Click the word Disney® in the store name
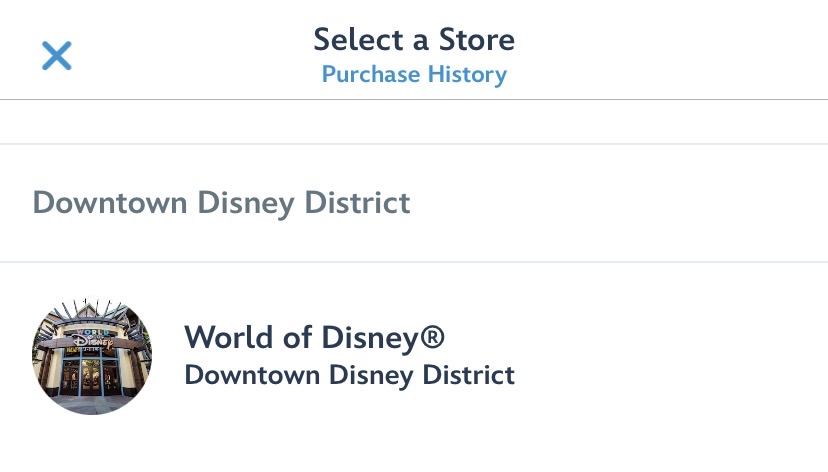This screenshot has width=828, height=472. click(383, 338)
